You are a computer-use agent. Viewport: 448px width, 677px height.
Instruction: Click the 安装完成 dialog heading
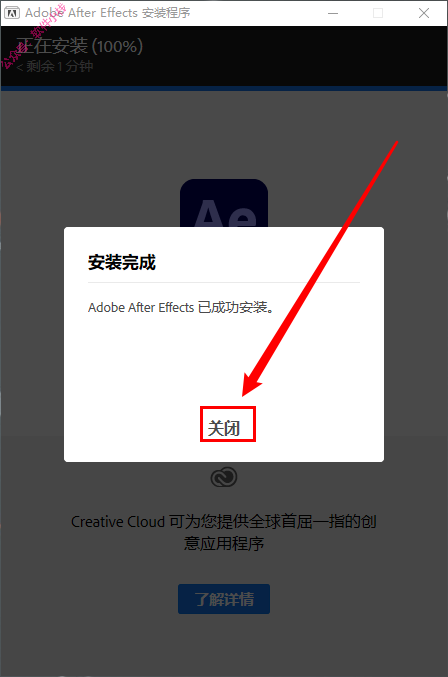[122, 263]
